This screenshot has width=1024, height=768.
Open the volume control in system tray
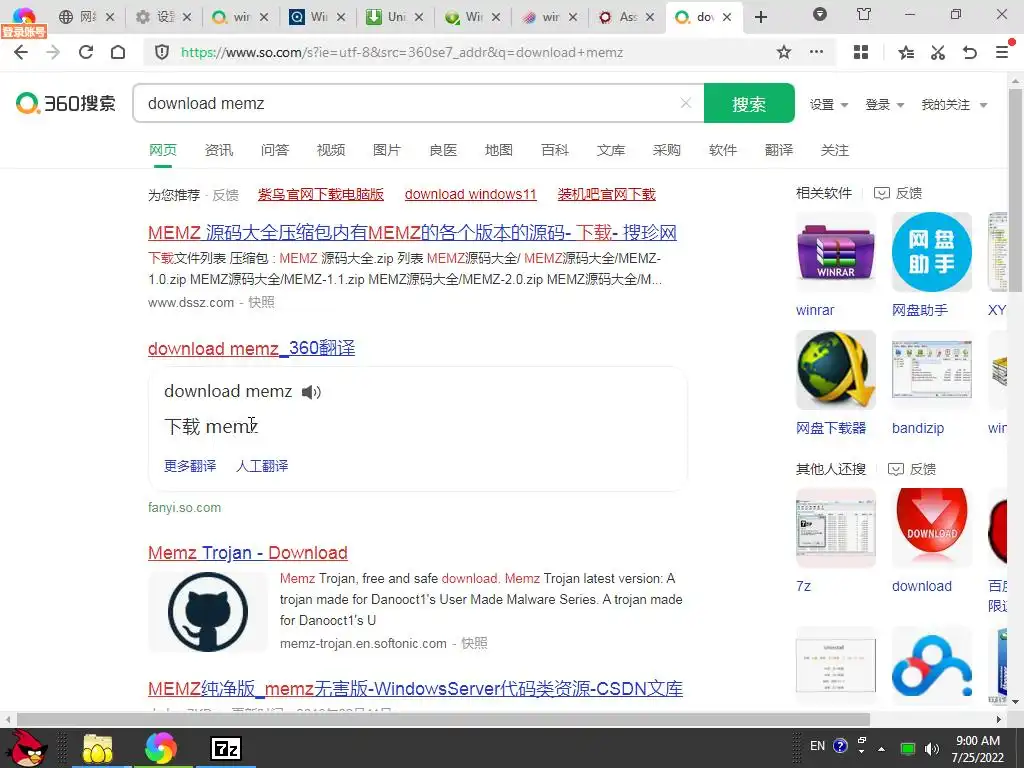click(932, 748)
